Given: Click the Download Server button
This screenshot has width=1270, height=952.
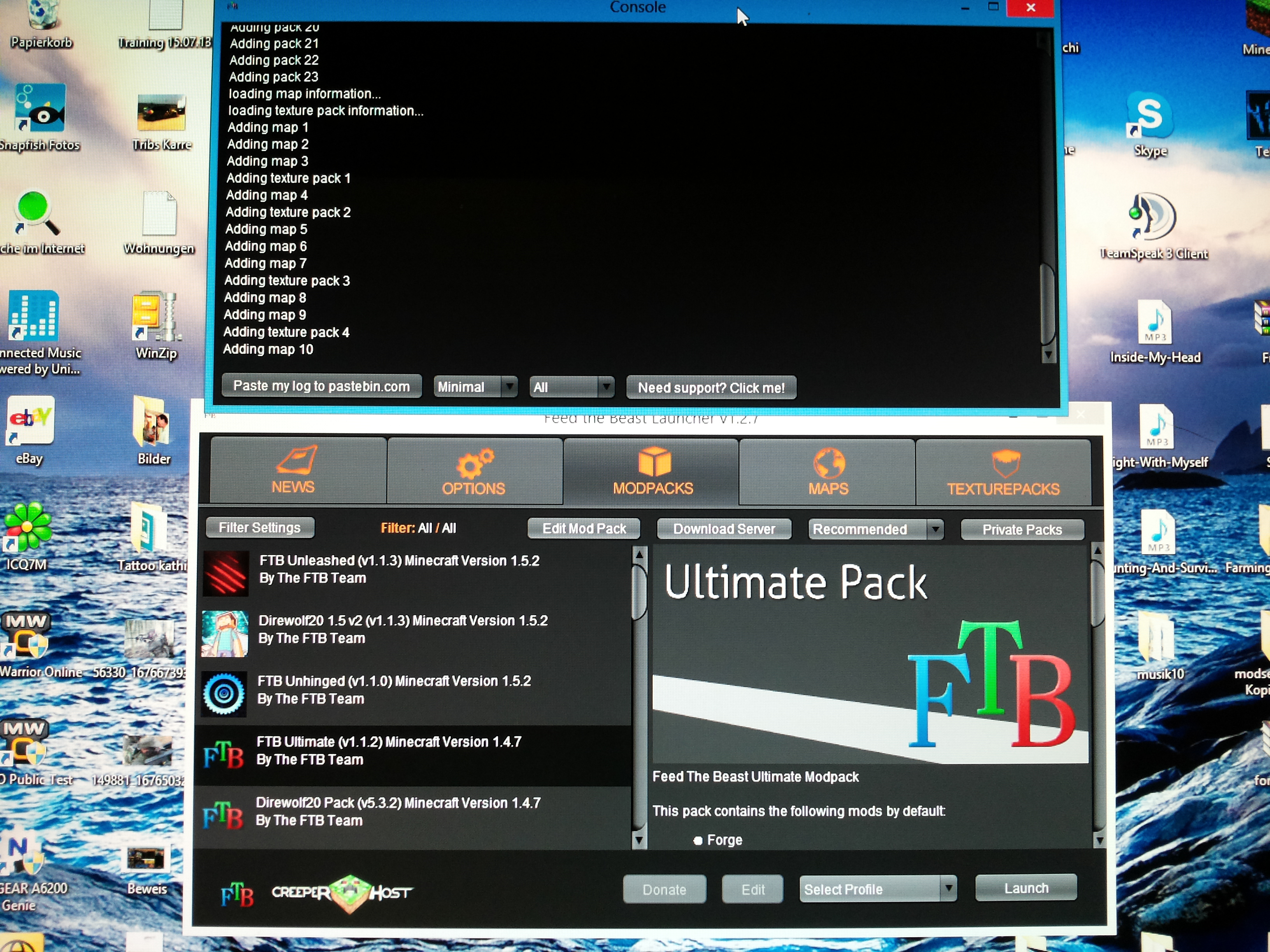Looking at the screenshot, I should 724,529.
